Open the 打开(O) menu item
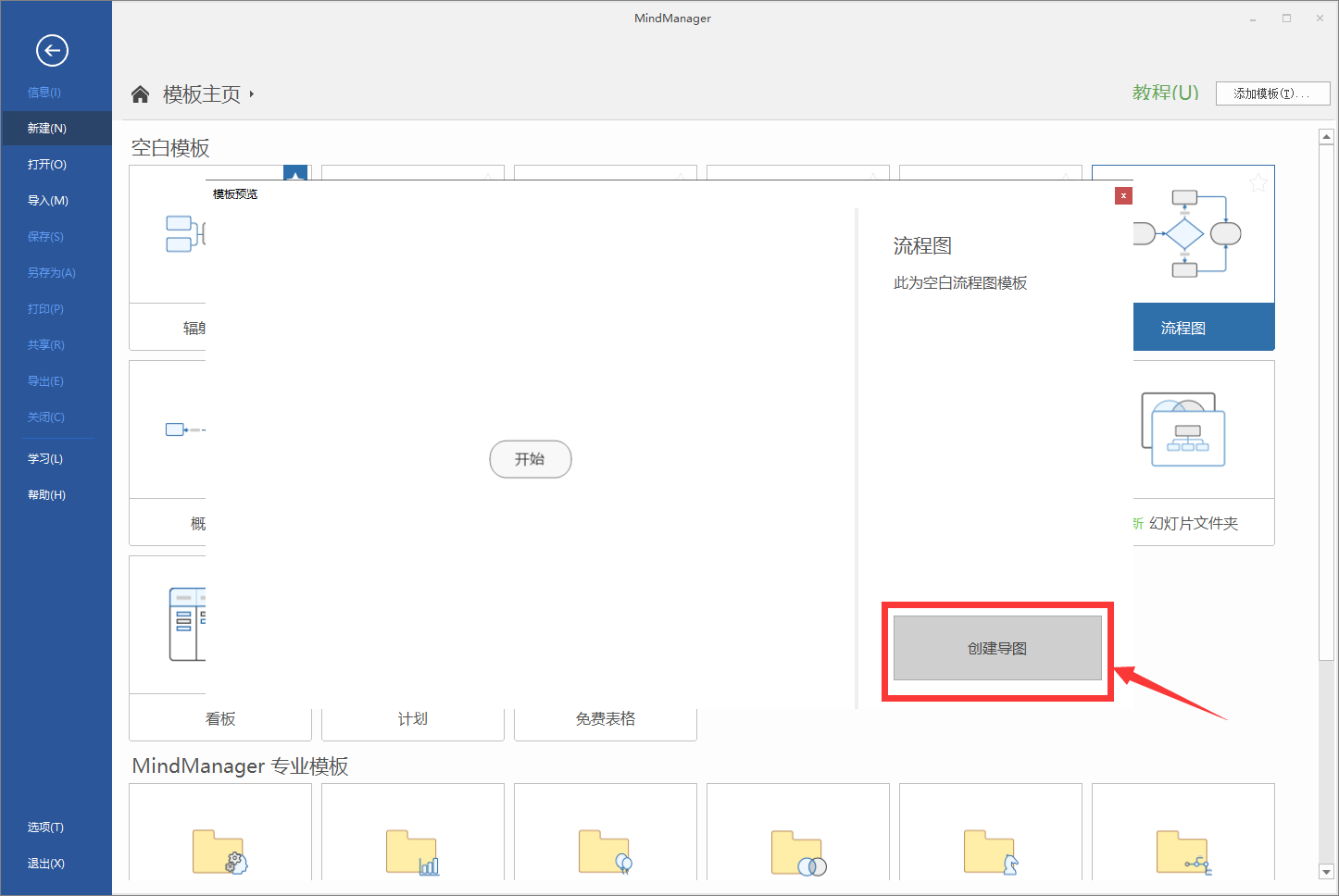This screenshot has height=896, width=1339. 47,165
